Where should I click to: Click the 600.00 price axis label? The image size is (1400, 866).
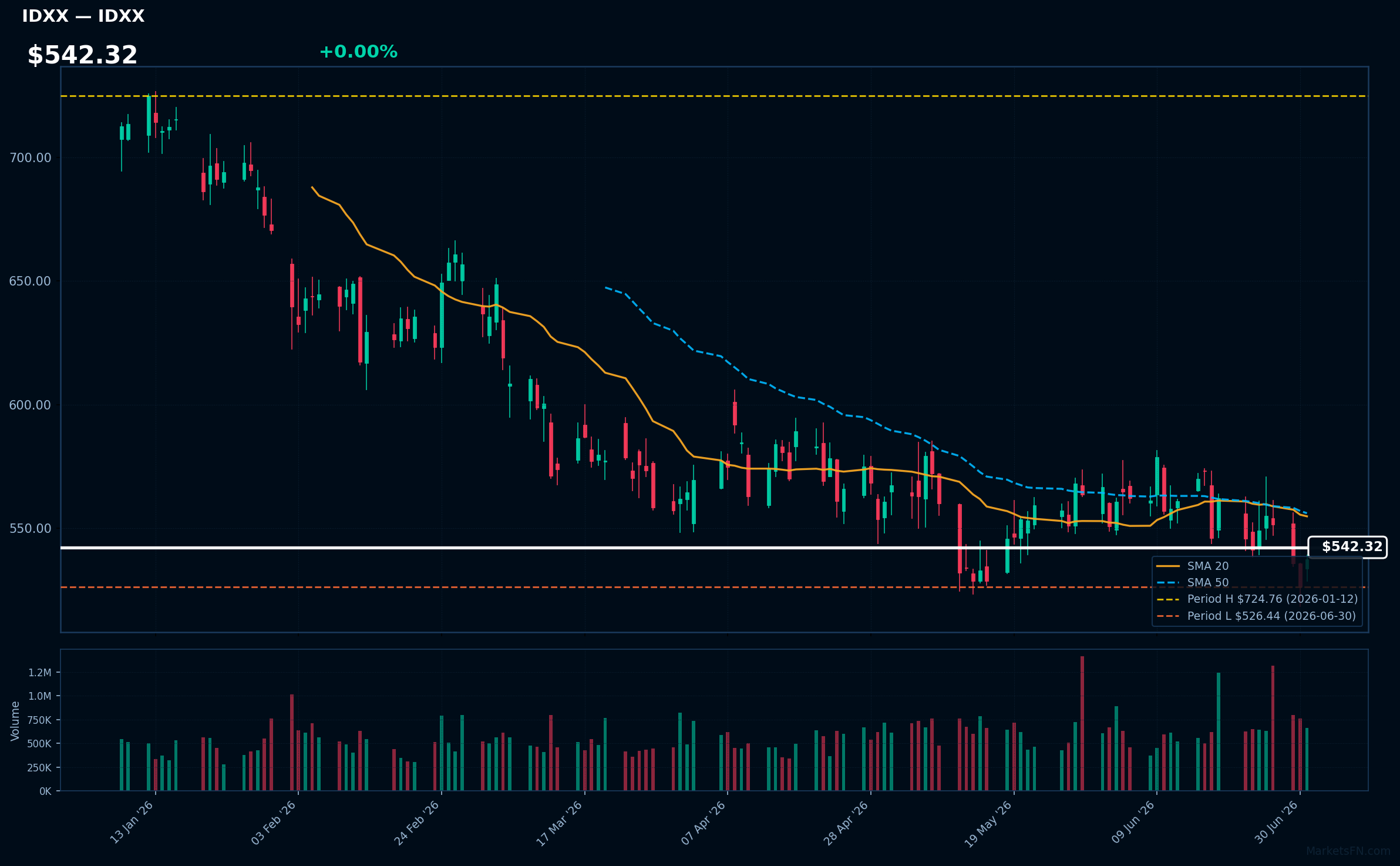pos(30,405)
